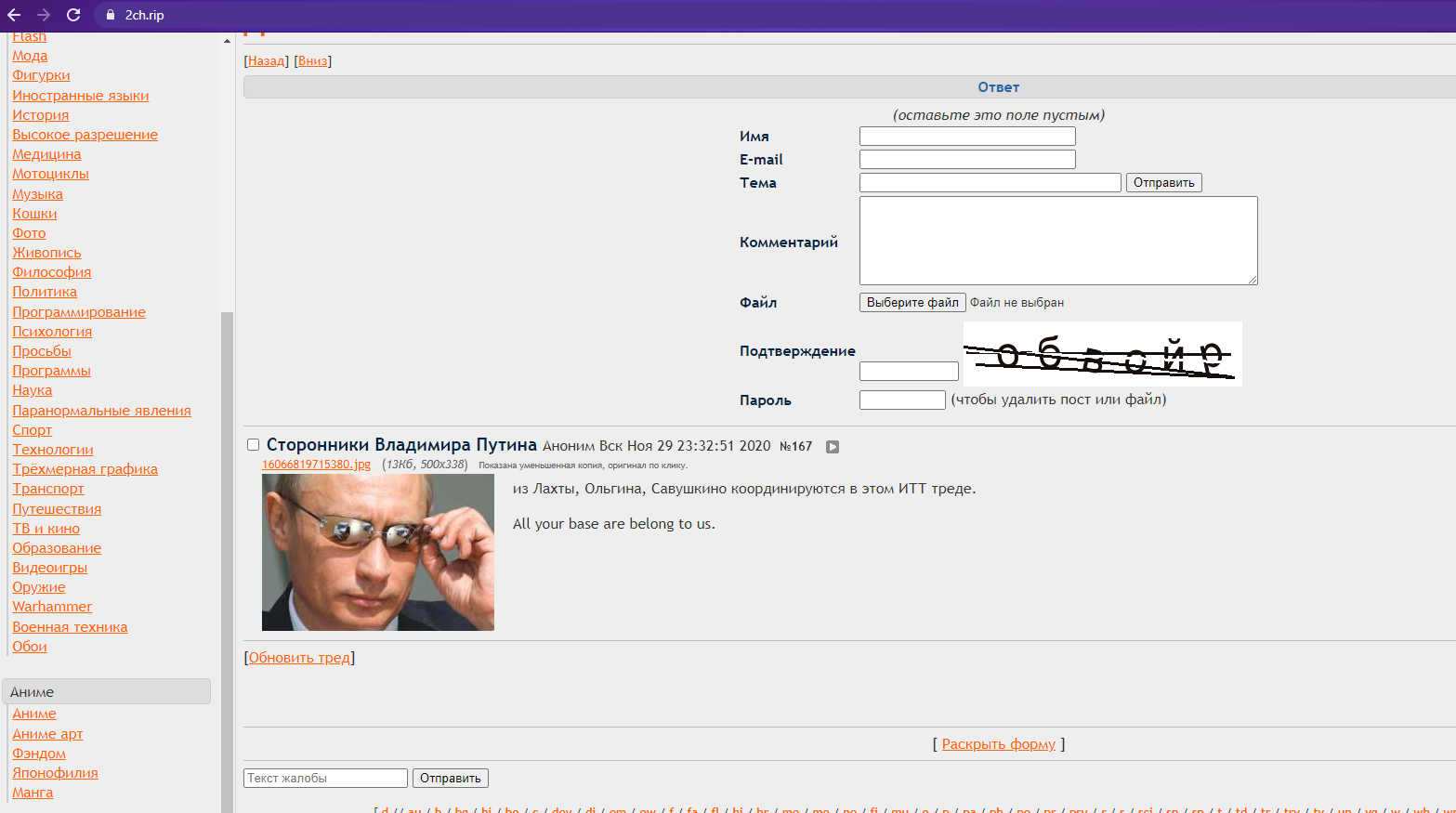1456x813 pixels.
Task: Click the Обновить тред link
Action: click(299, 658)
